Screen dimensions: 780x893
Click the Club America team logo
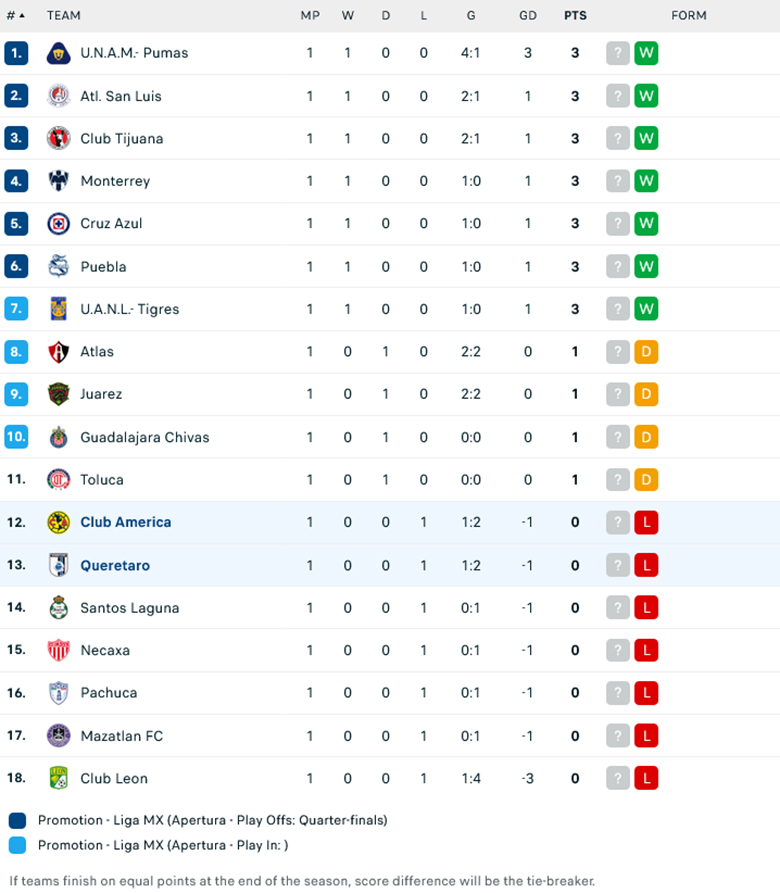click(58, 522)
